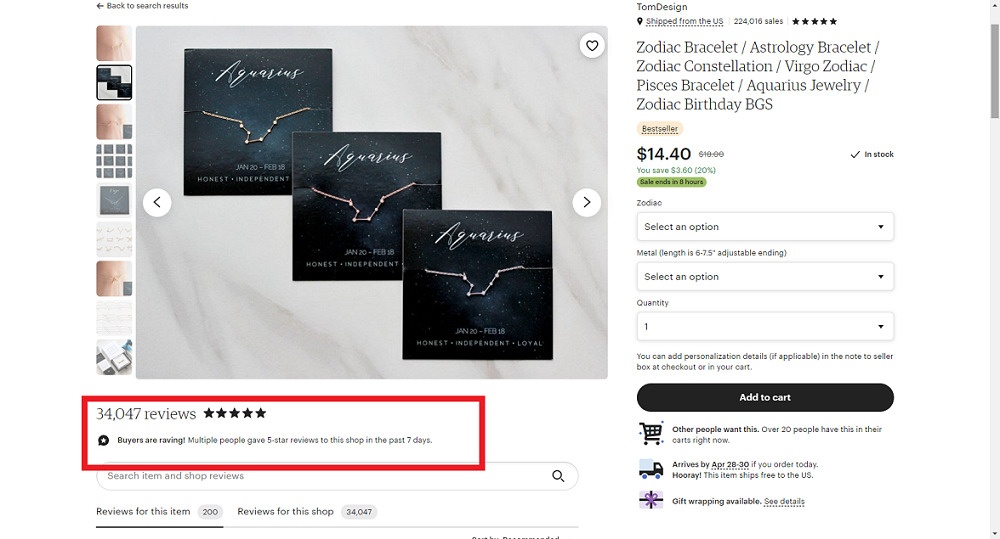Click the shopping cart icon near Other people want this
Screen dimensions: 1000x539
coord(651,434)
